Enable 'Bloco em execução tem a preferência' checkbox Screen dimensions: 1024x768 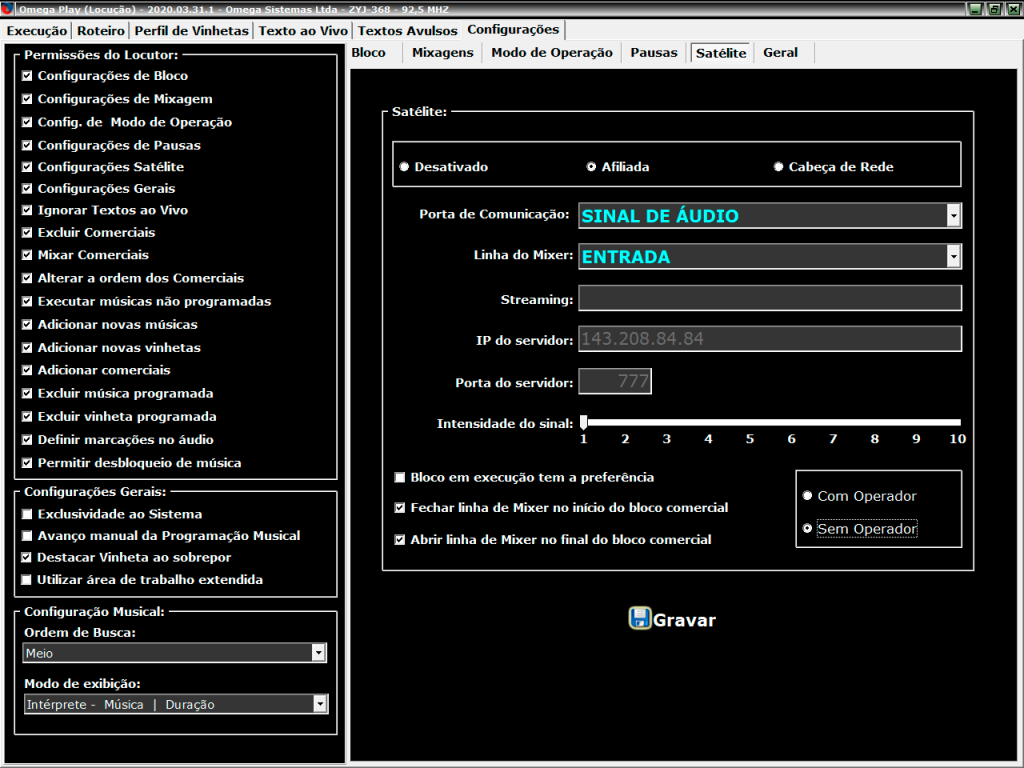pos(400,478)
